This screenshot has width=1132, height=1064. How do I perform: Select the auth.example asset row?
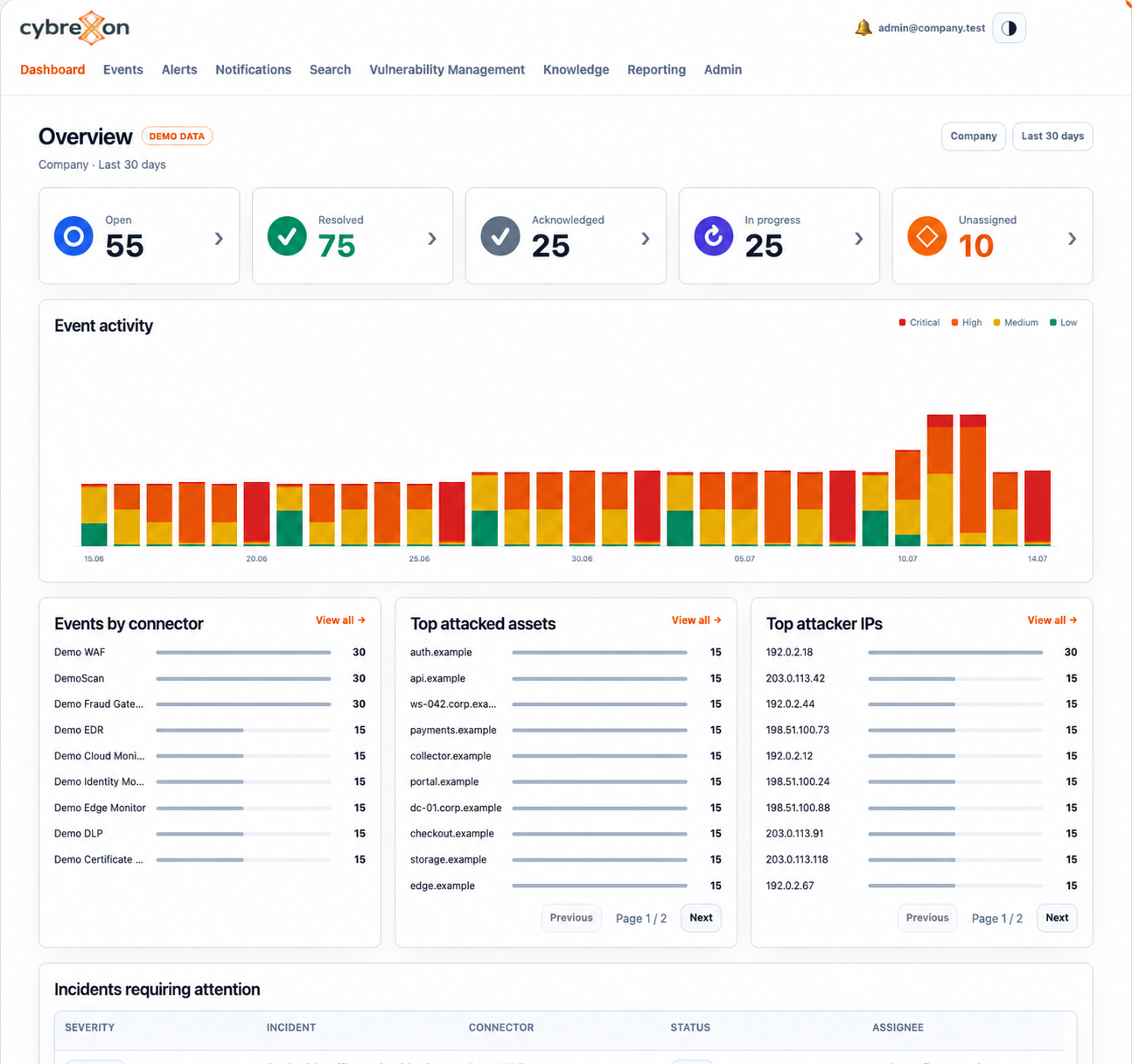point(566,653)
